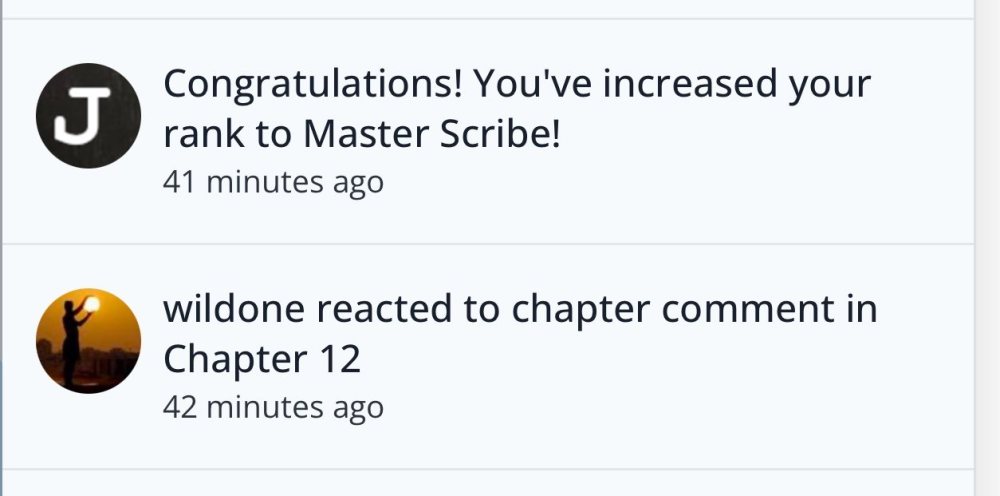Click the sunset silhouette avatar of wildone
This screenshot has height=496, width=1000.
(x=88, y=341)
